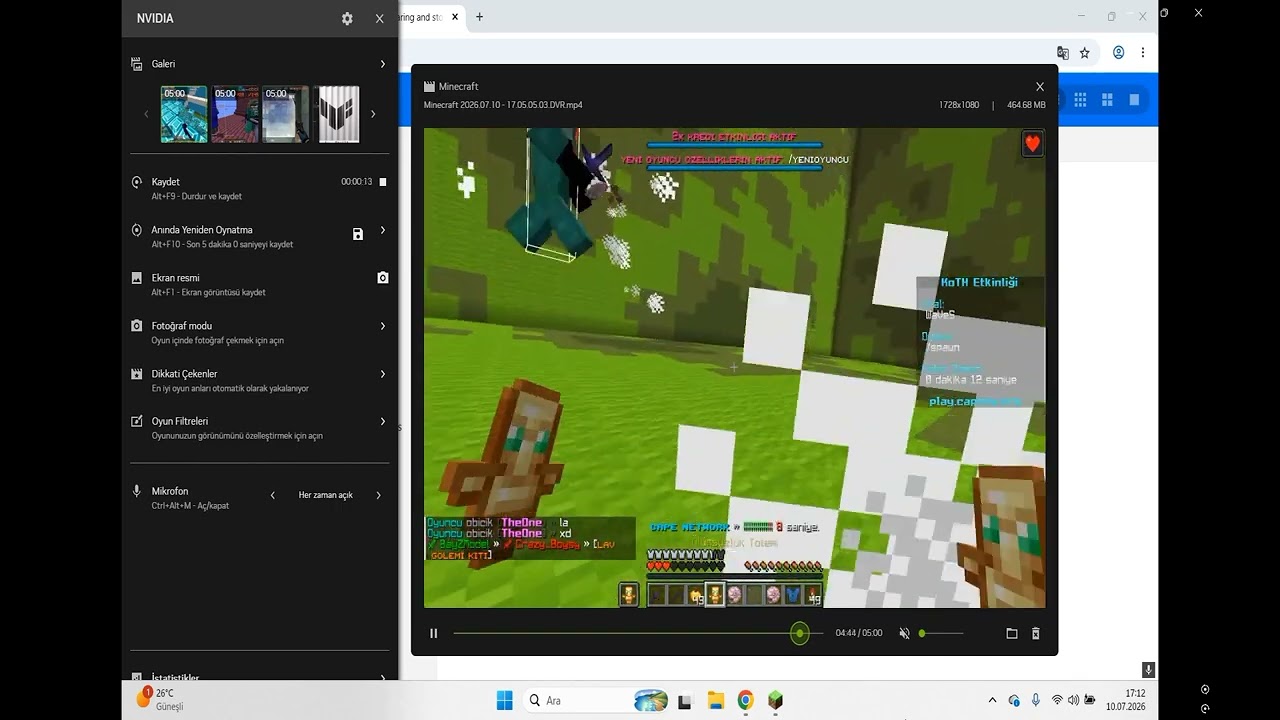1280x720 pixels.
Task: Show hidden system tray icons
Action: 992,700
